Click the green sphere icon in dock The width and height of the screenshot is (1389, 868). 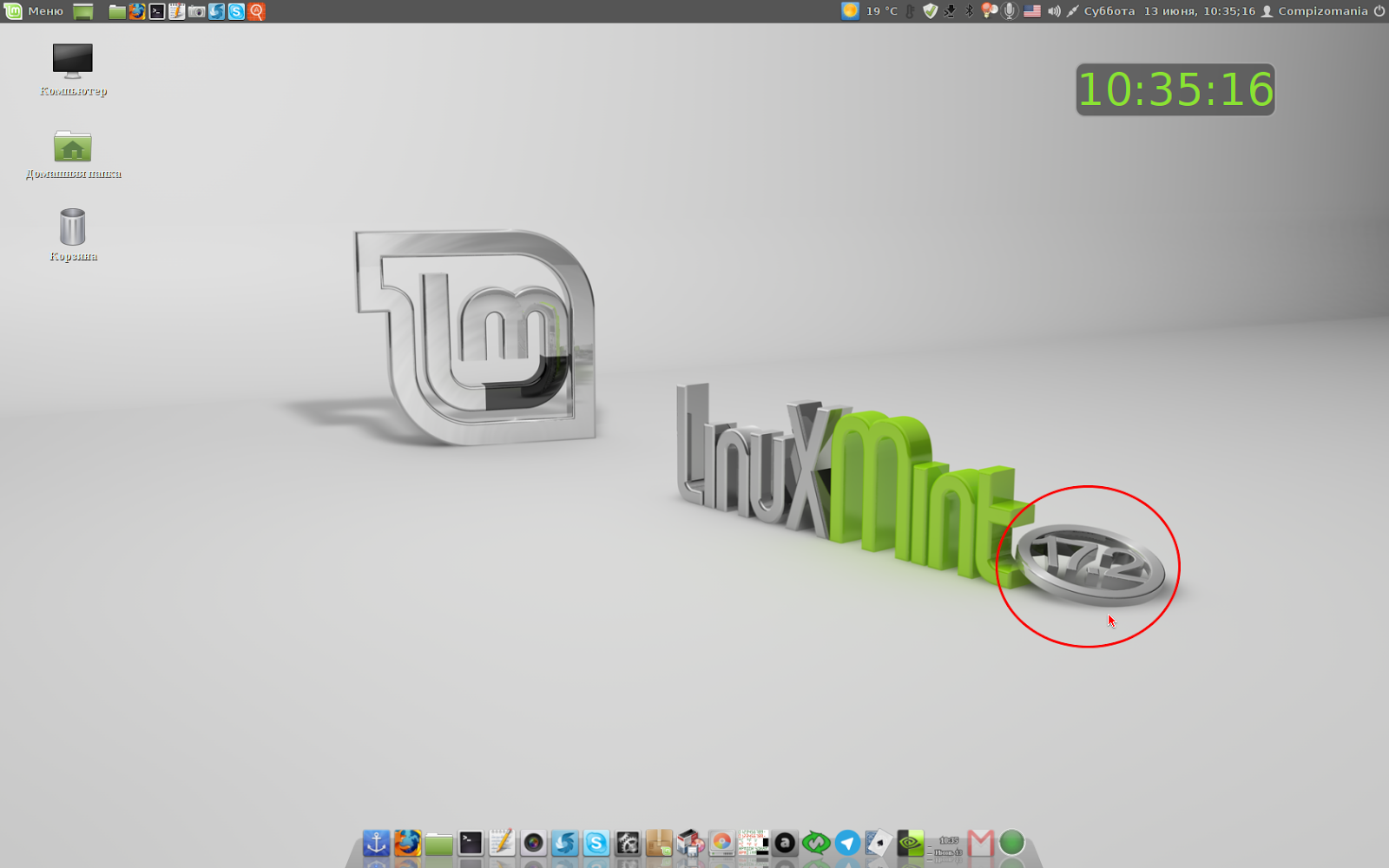point(1011,842)
